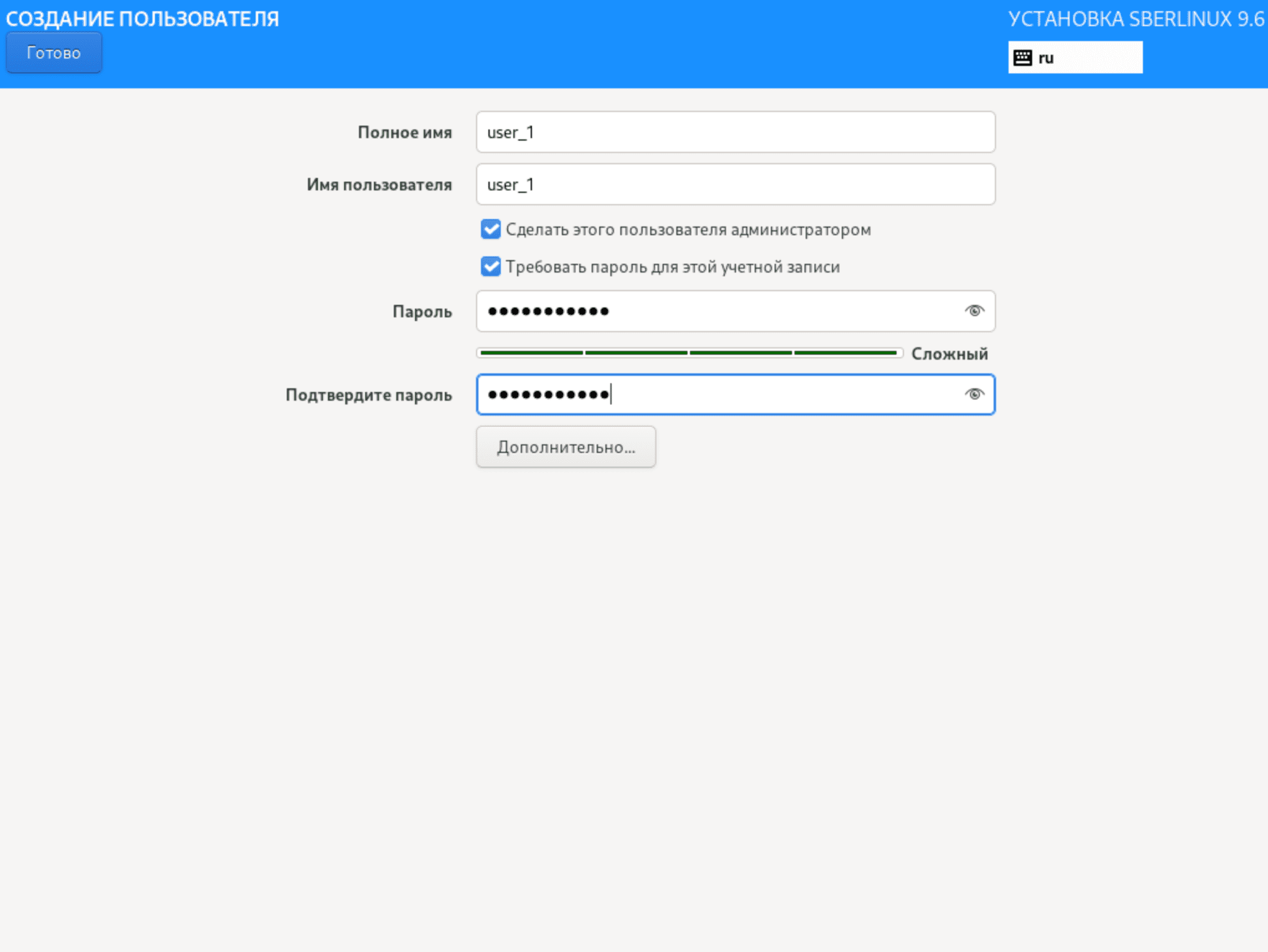This screenshot has width=1268, height=952.
Task: Click the Подтвердите пароль label
Action: [368, 395]
